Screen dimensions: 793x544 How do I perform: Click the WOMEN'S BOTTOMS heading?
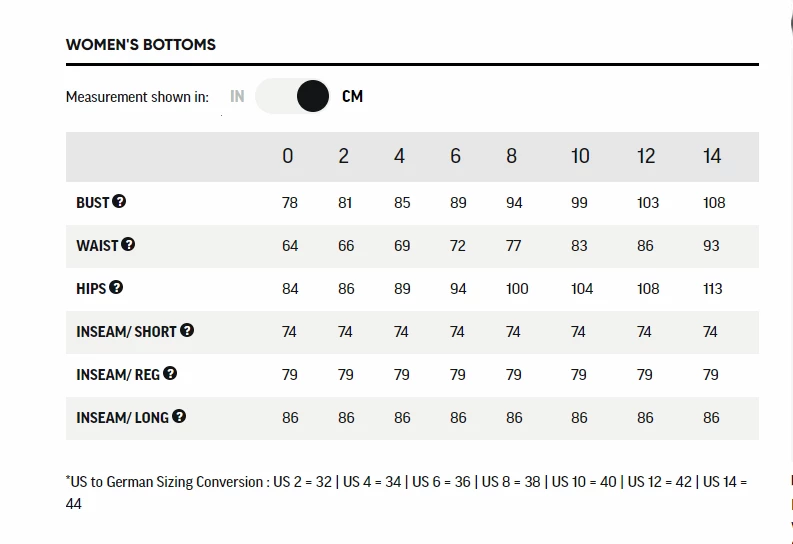(141, 44)
